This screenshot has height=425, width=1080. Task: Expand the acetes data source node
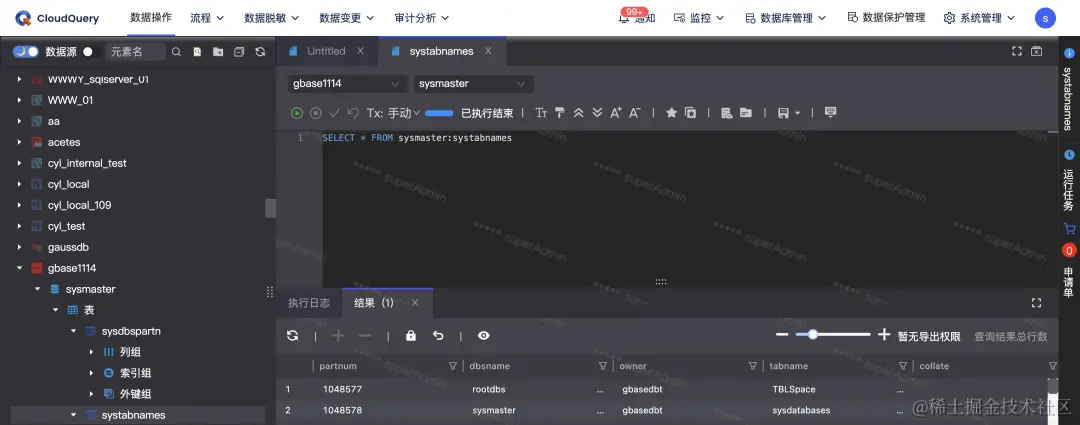click(x=19, y=142)
